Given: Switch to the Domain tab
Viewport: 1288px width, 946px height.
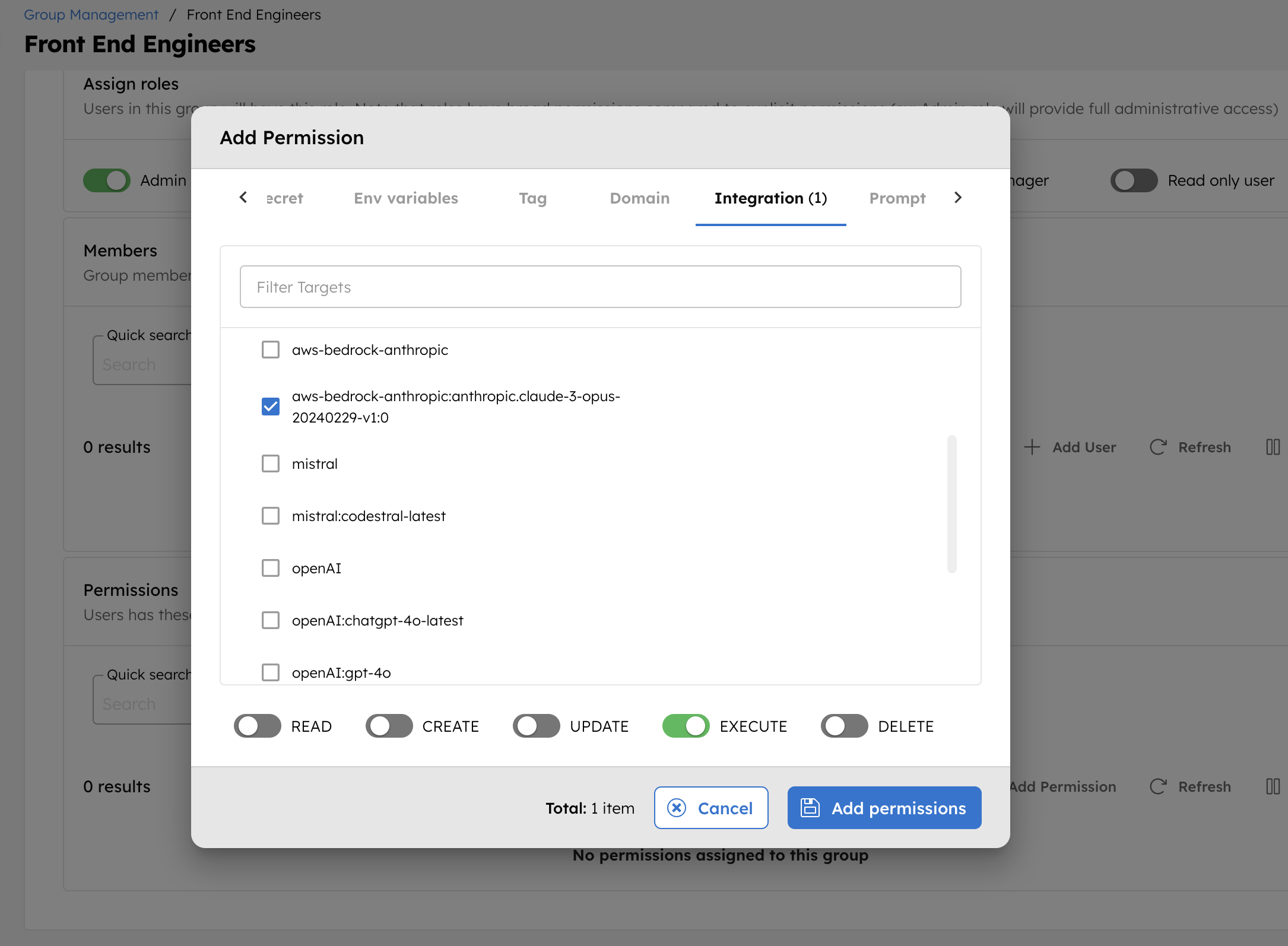Looking at the screenshot, I should tap(639, 198).
